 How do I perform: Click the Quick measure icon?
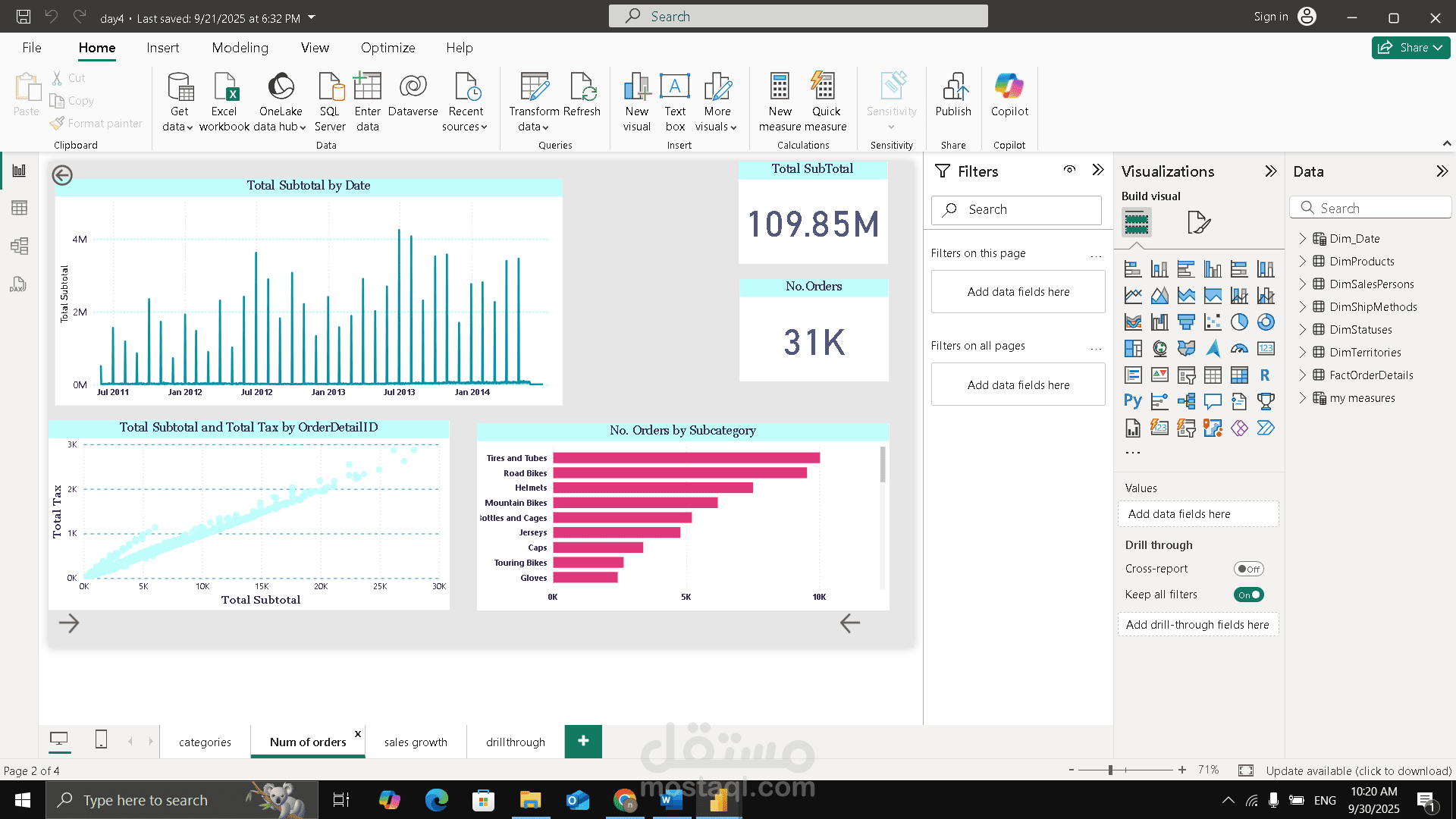pyautogui.click(x=824, y=88)
